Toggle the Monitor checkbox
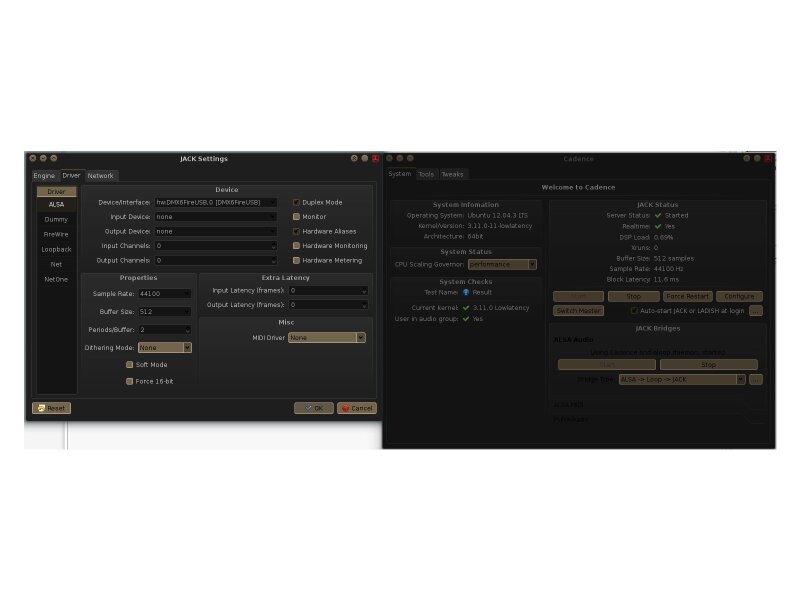Viewport: 800px width, 600px height. (x=296, y=217)
